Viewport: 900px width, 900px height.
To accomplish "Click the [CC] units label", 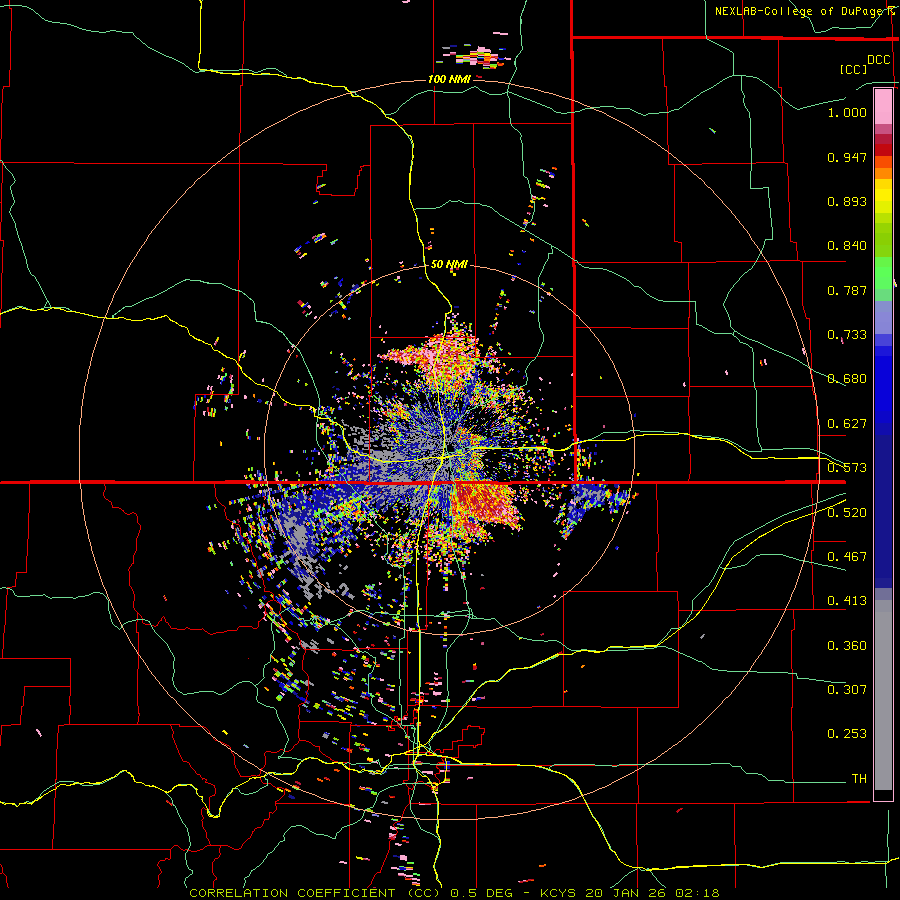I will (854, 69).
